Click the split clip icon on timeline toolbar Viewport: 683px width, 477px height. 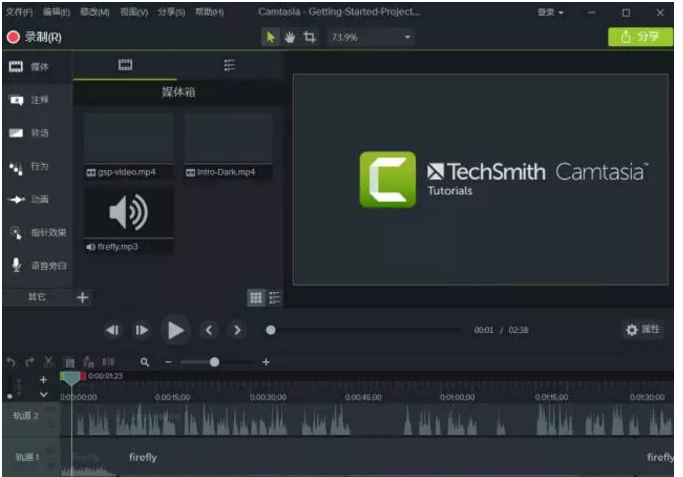click(108, 362)
